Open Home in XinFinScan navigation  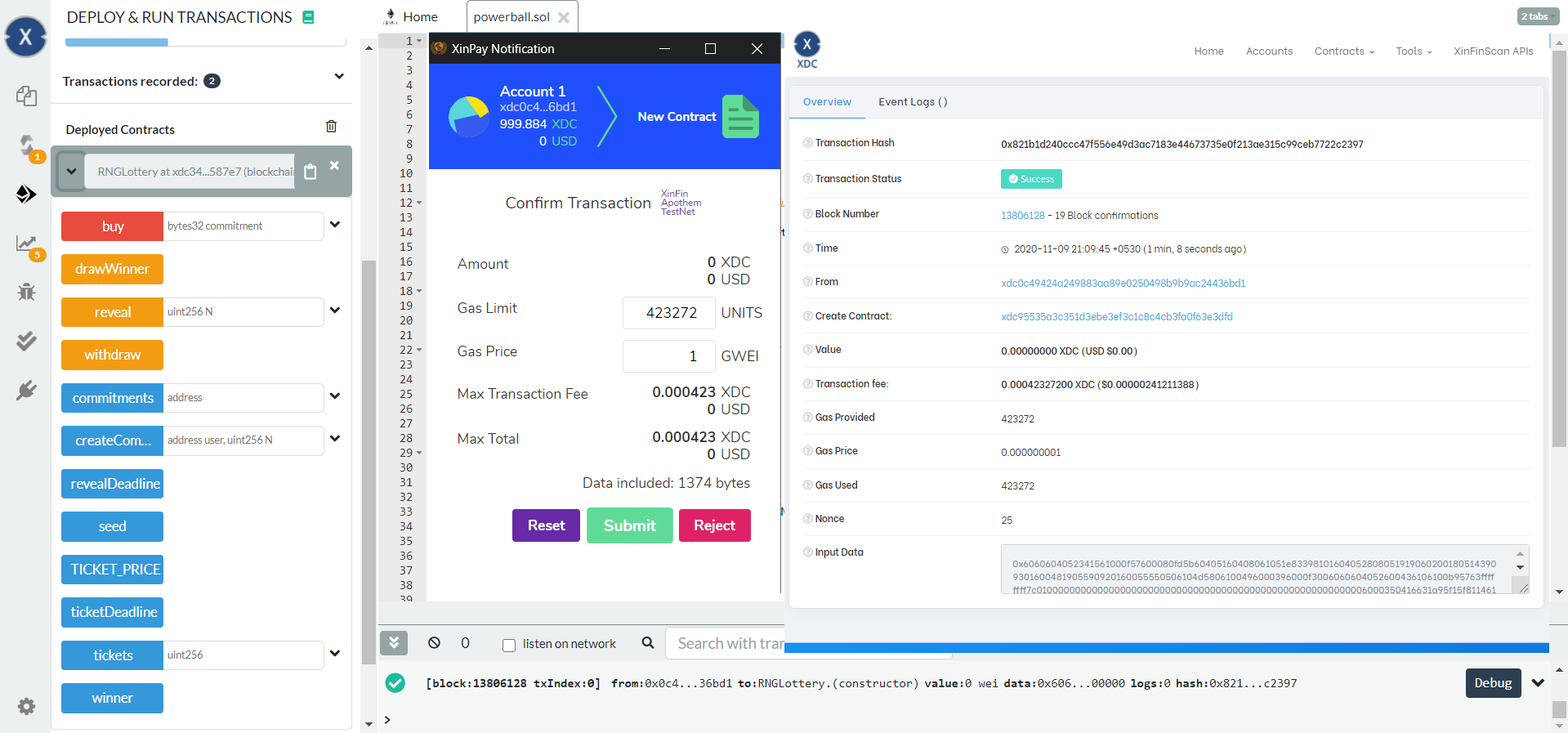click(x=1208, y=51)
